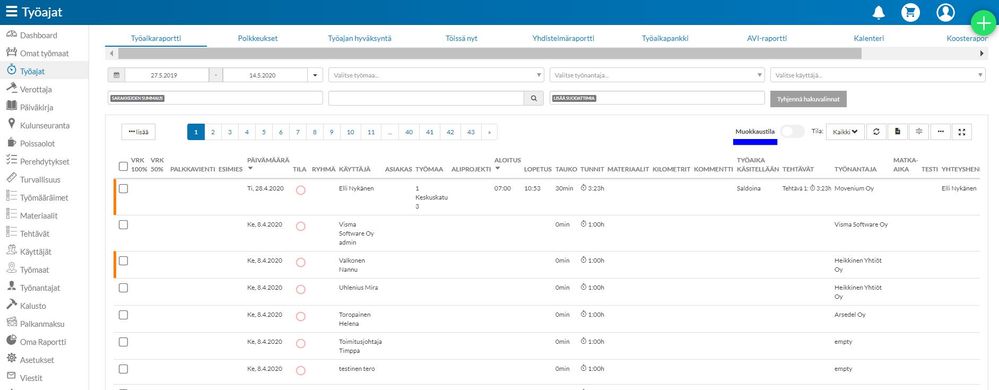Go to page 2 in pagination
The height and width of the screenshot is (390, 999).
tap(213, 132)
